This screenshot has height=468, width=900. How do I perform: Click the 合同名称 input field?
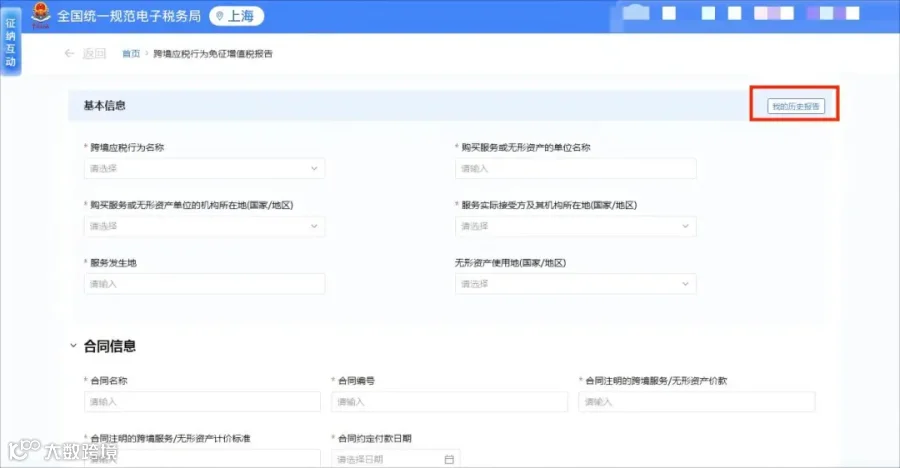tap(202, 402)
